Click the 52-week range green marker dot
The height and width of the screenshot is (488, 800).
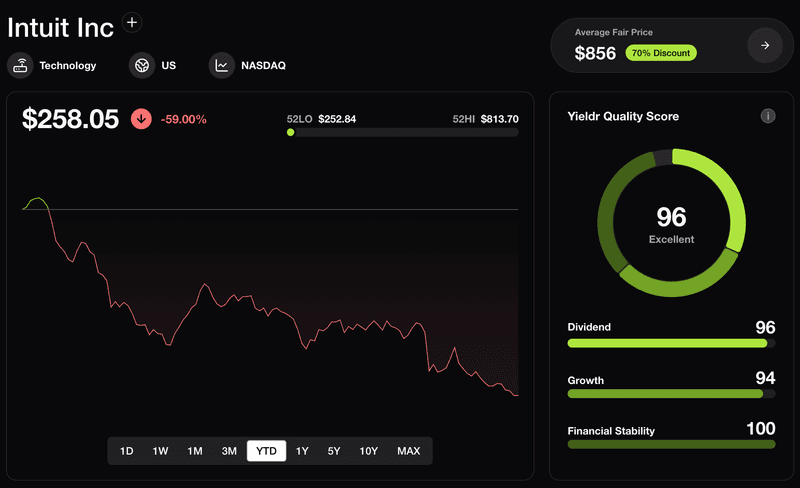pos(290,132)
